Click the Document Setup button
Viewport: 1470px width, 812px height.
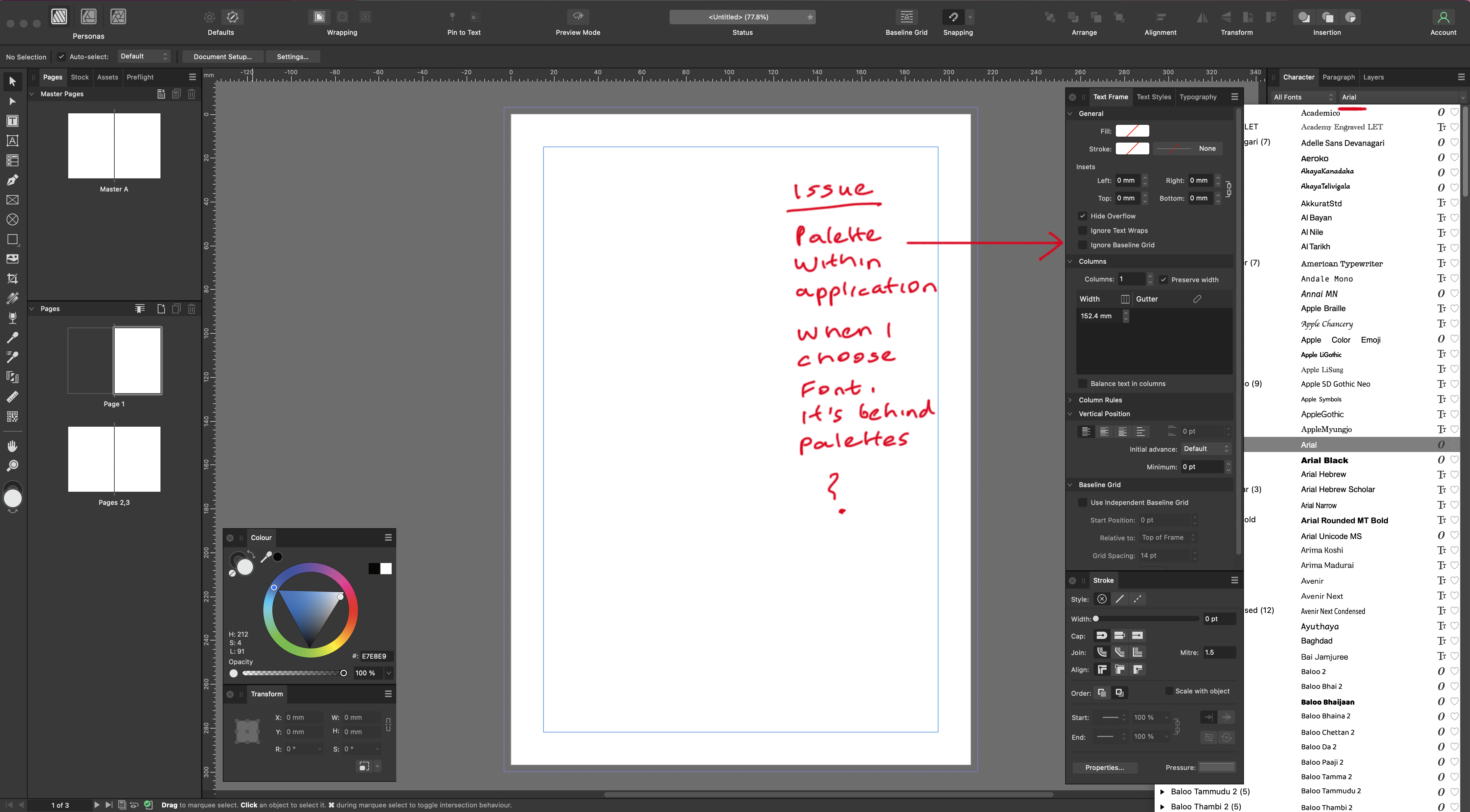click(222, 56)
